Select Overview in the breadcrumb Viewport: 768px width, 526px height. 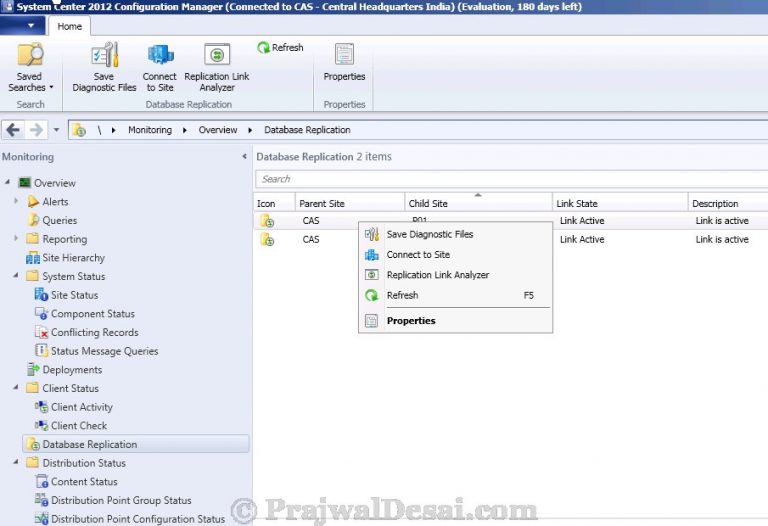(217, 130)
